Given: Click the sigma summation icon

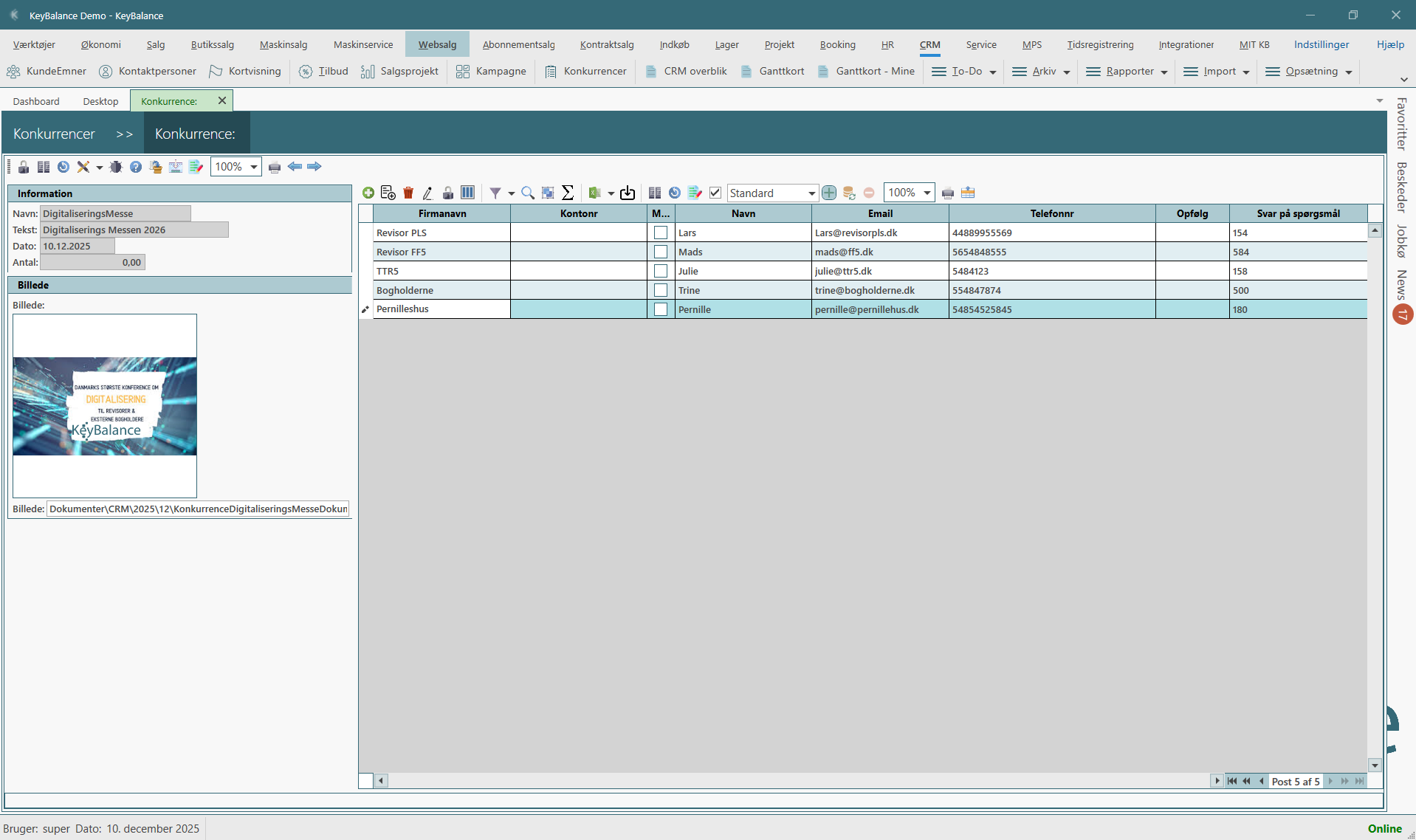Looking at the screenshot, I should 568,193.
